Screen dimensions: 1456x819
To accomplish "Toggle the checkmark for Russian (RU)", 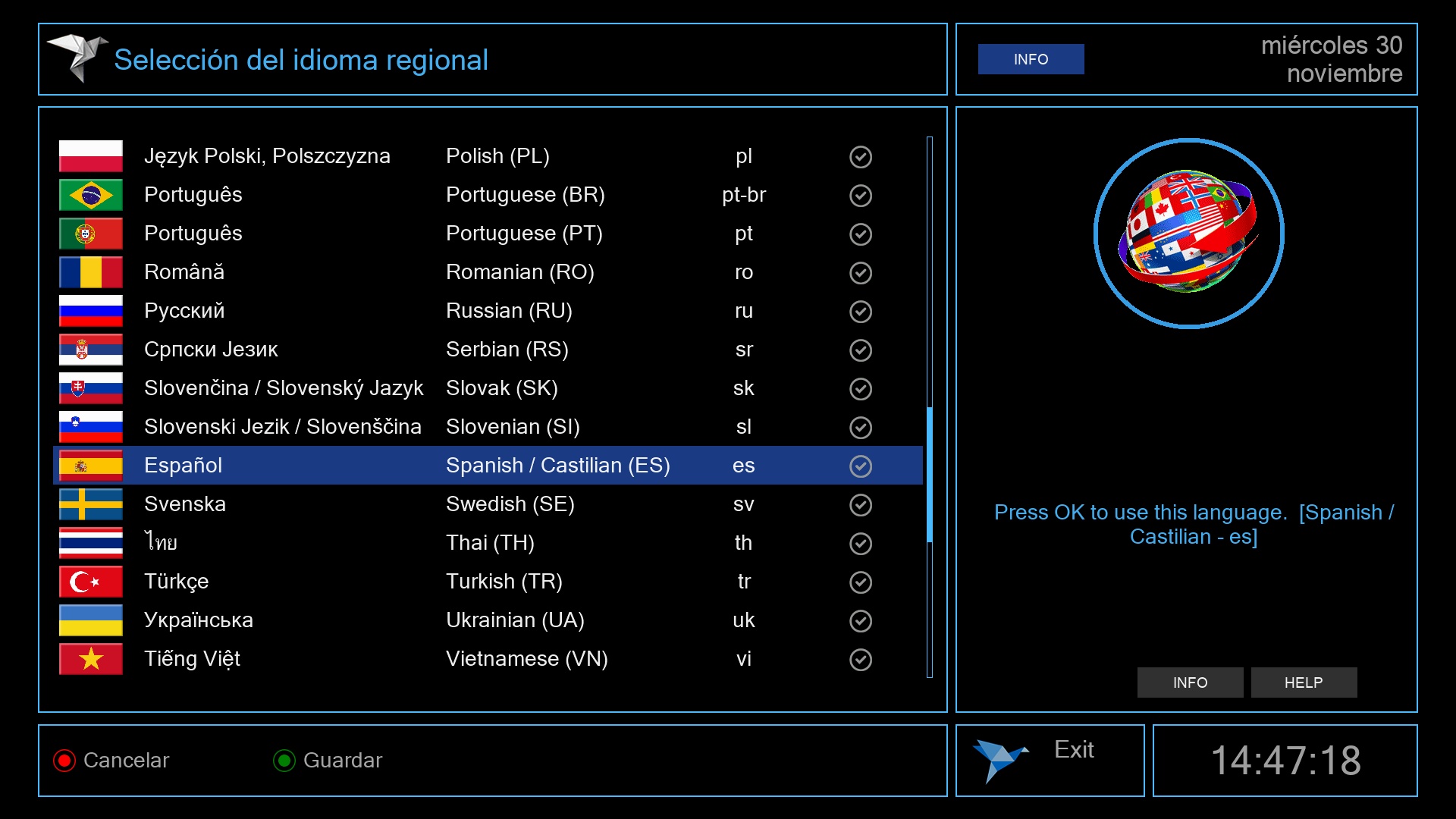I will coord(860,312).
